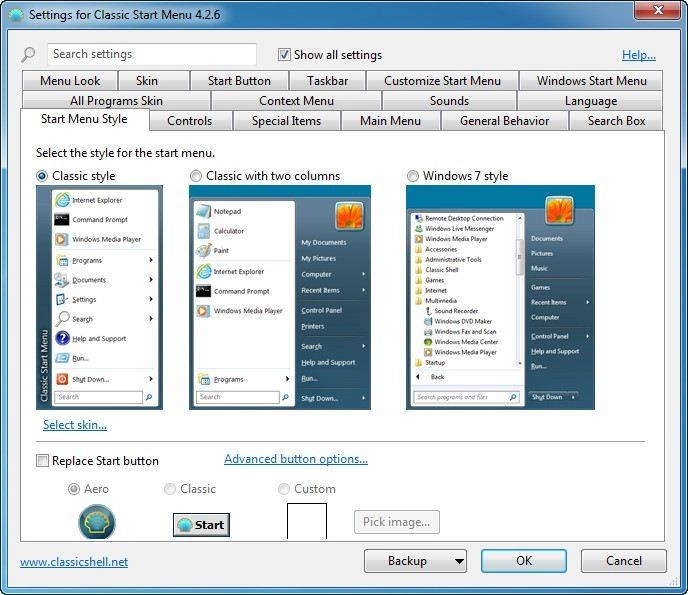Click the Aero shell start button image
This screenshot has width=688, height=595.
point(97,522)
